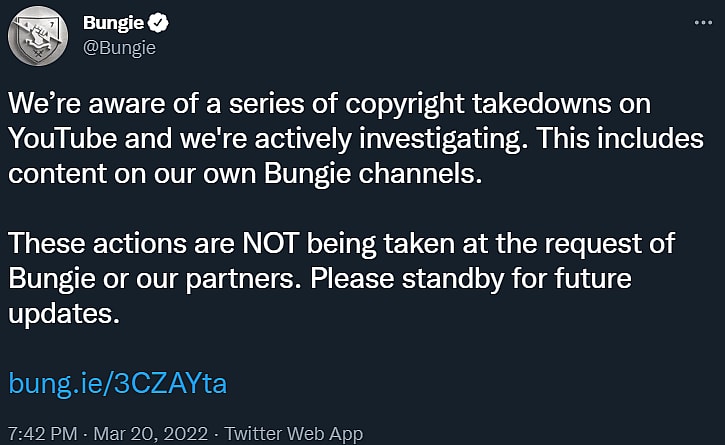Click the blue verified badge
Viewport: 725px width, 445px height.
pyautogui.click(x=159, y=23)
